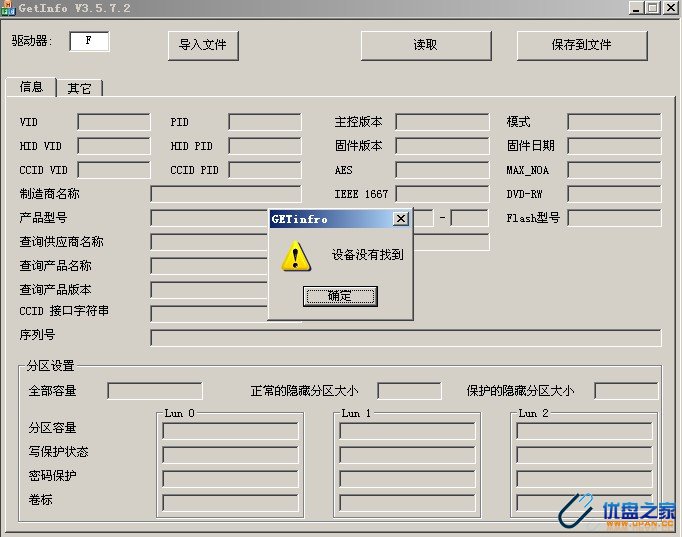The image size is (682, 537).
Task: Click the 主控版本 field
Action: click(442, 122)
